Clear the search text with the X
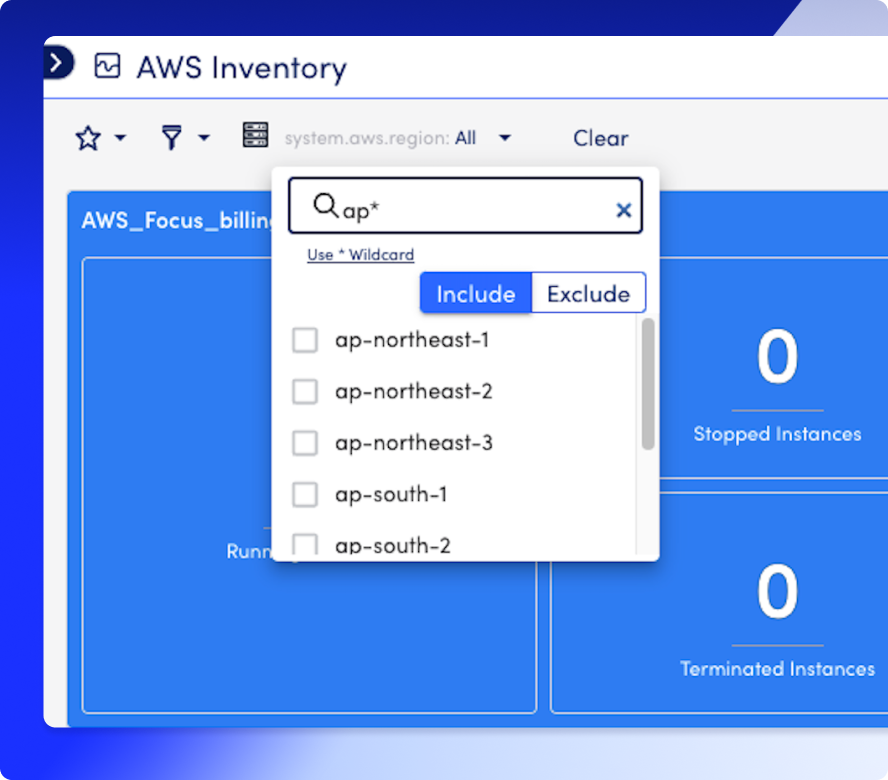Viewport: 888px width, 780px height. click(x=624, y=210)
